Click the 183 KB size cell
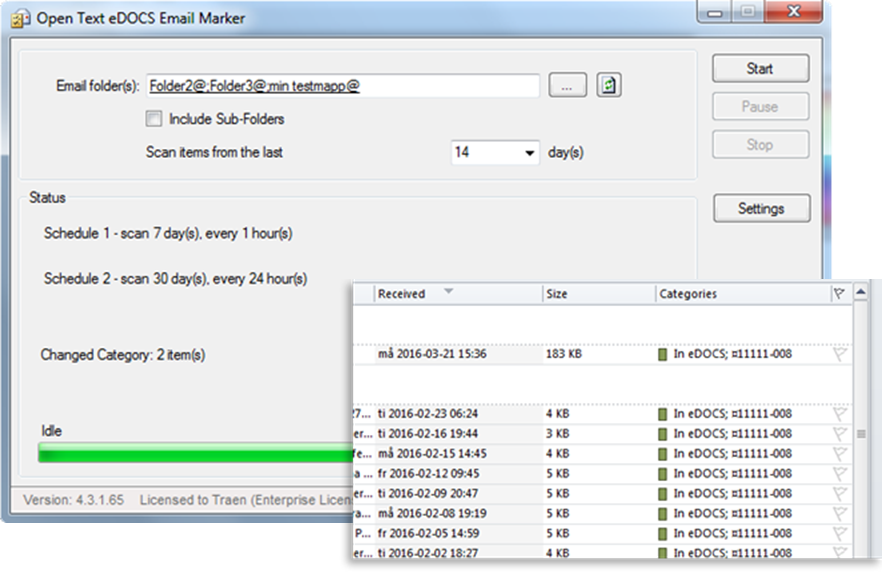The height and width of the screenshot is (577, 882). tap(564, 354)
